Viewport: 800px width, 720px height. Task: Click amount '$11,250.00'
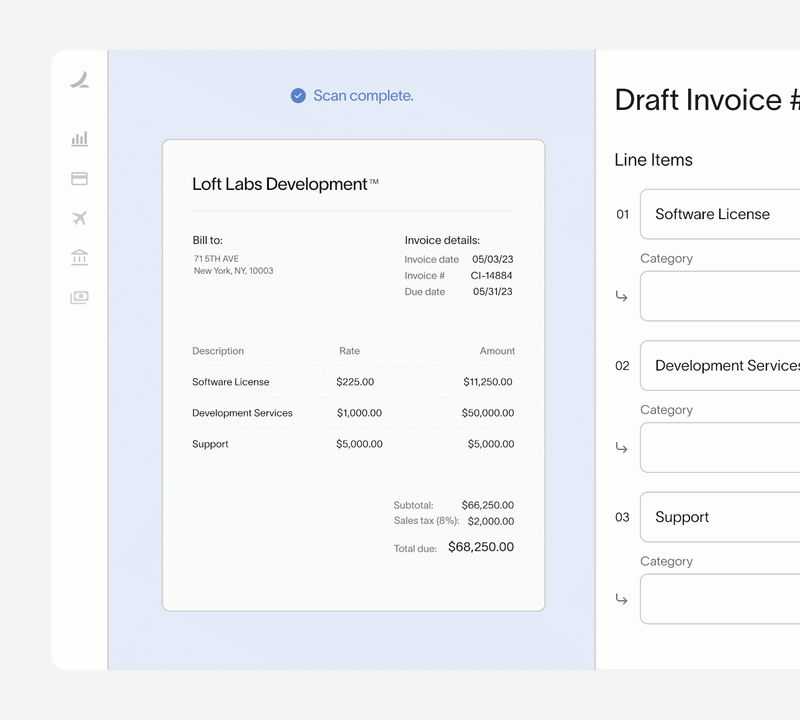(x=488, y=382)
